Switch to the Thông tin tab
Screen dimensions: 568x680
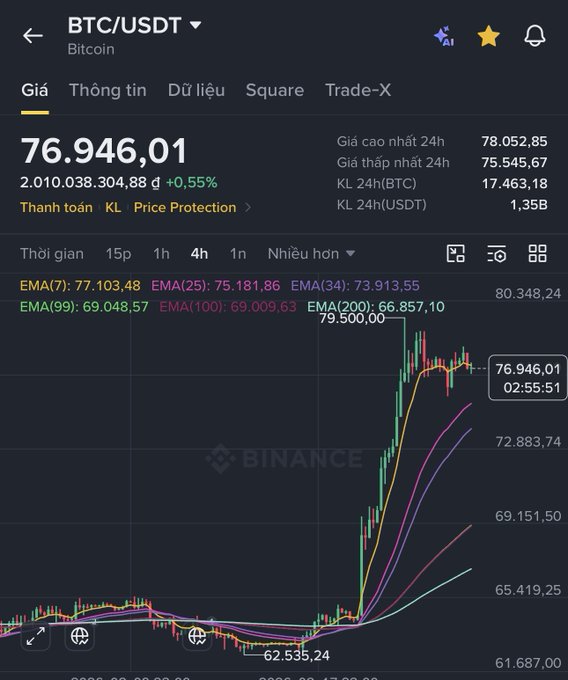click(x=108, y=90)
